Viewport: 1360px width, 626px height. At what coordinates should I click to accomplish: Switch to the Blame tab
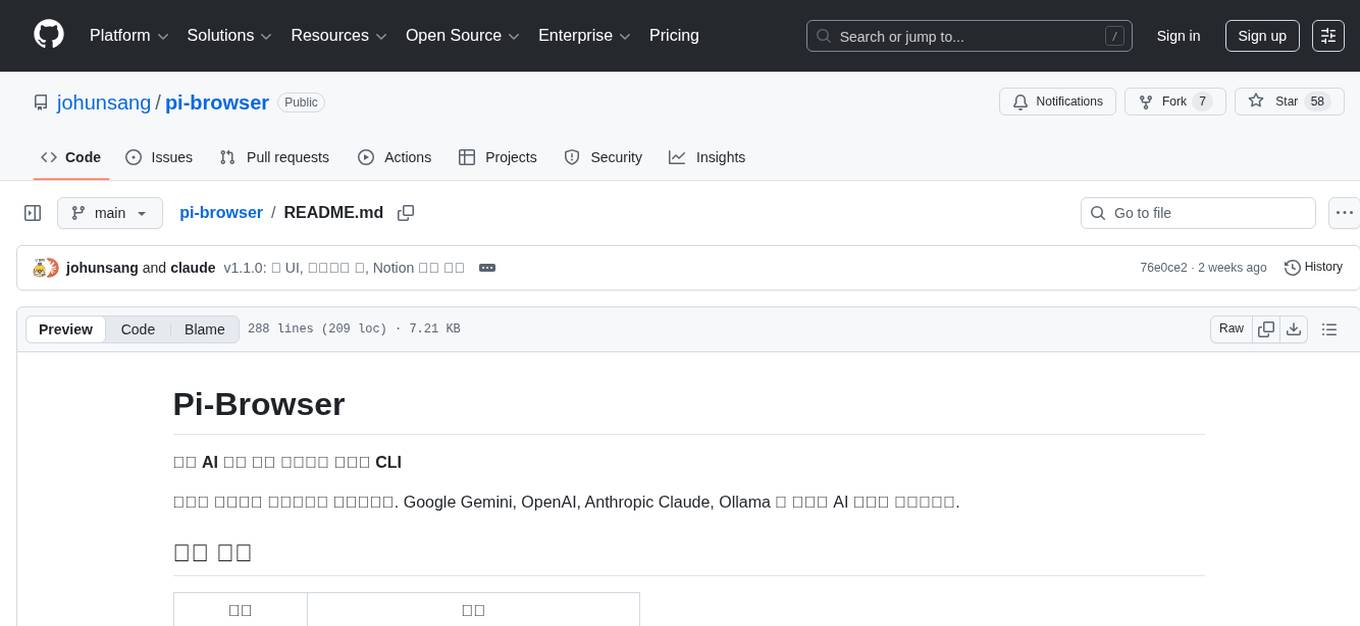coord(204,328)
